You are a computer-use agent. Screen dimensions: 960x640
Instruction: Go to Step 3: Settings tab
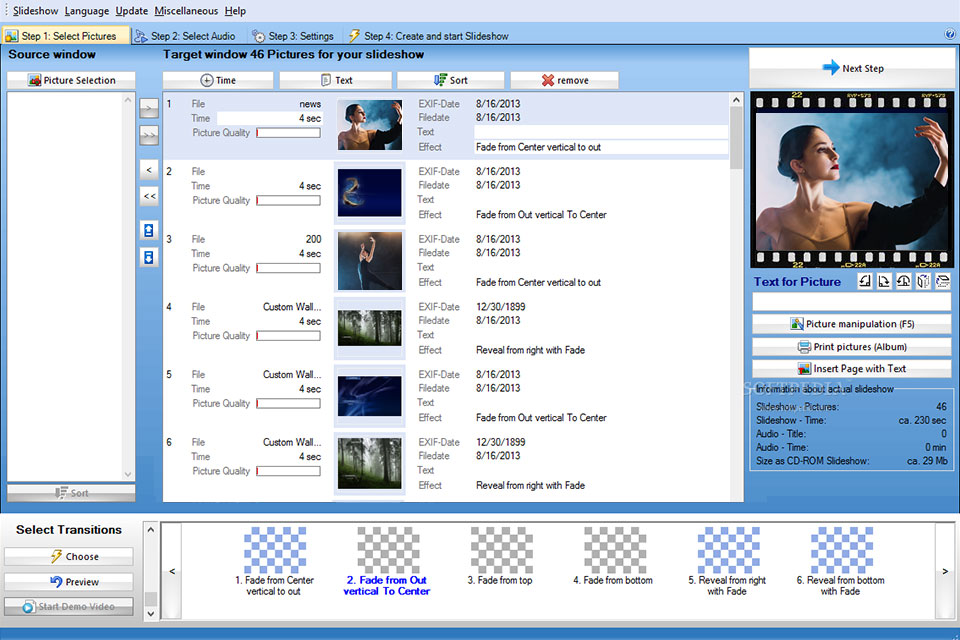tap(293, 36)
